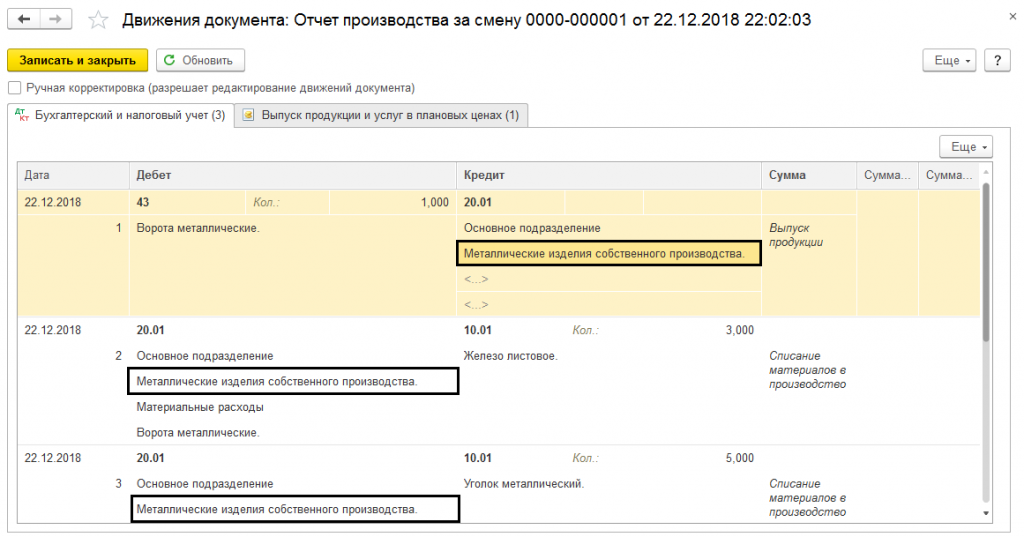Click the Дт/Кт icon on accounting tab
Screen dimensions: 1024x537
(21, 116)
